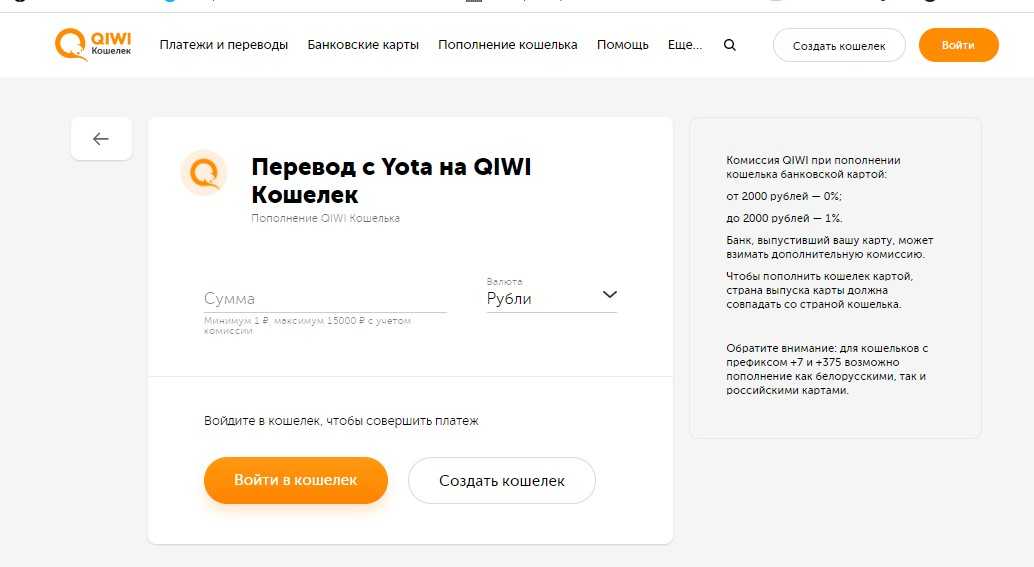Click the Комиссия QIWI information text
Viewport: 1034px width, 567px height.
click(x=813, y=167)
